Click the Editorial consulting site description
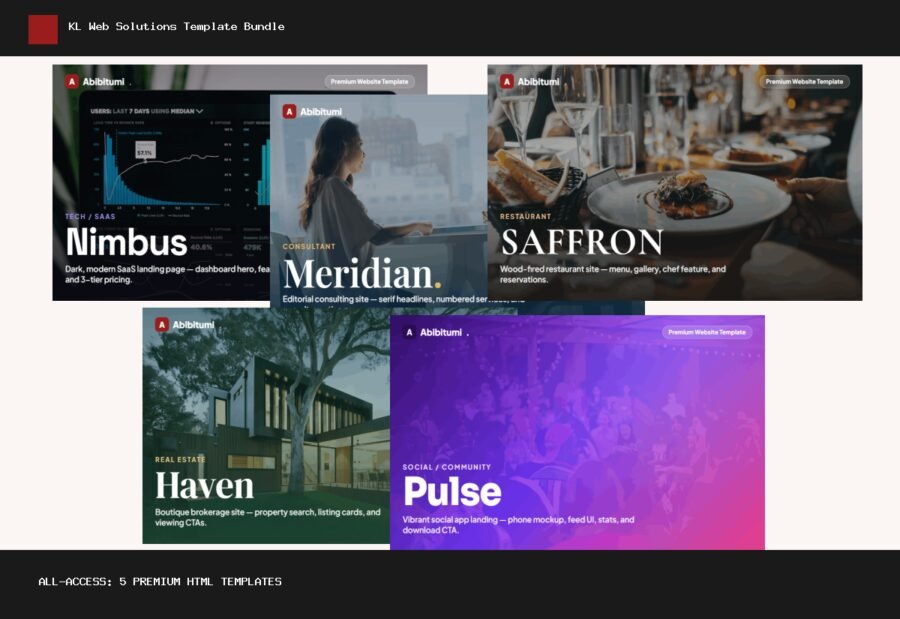This screenshot has height=619, width=900. (x=403, y=299)
